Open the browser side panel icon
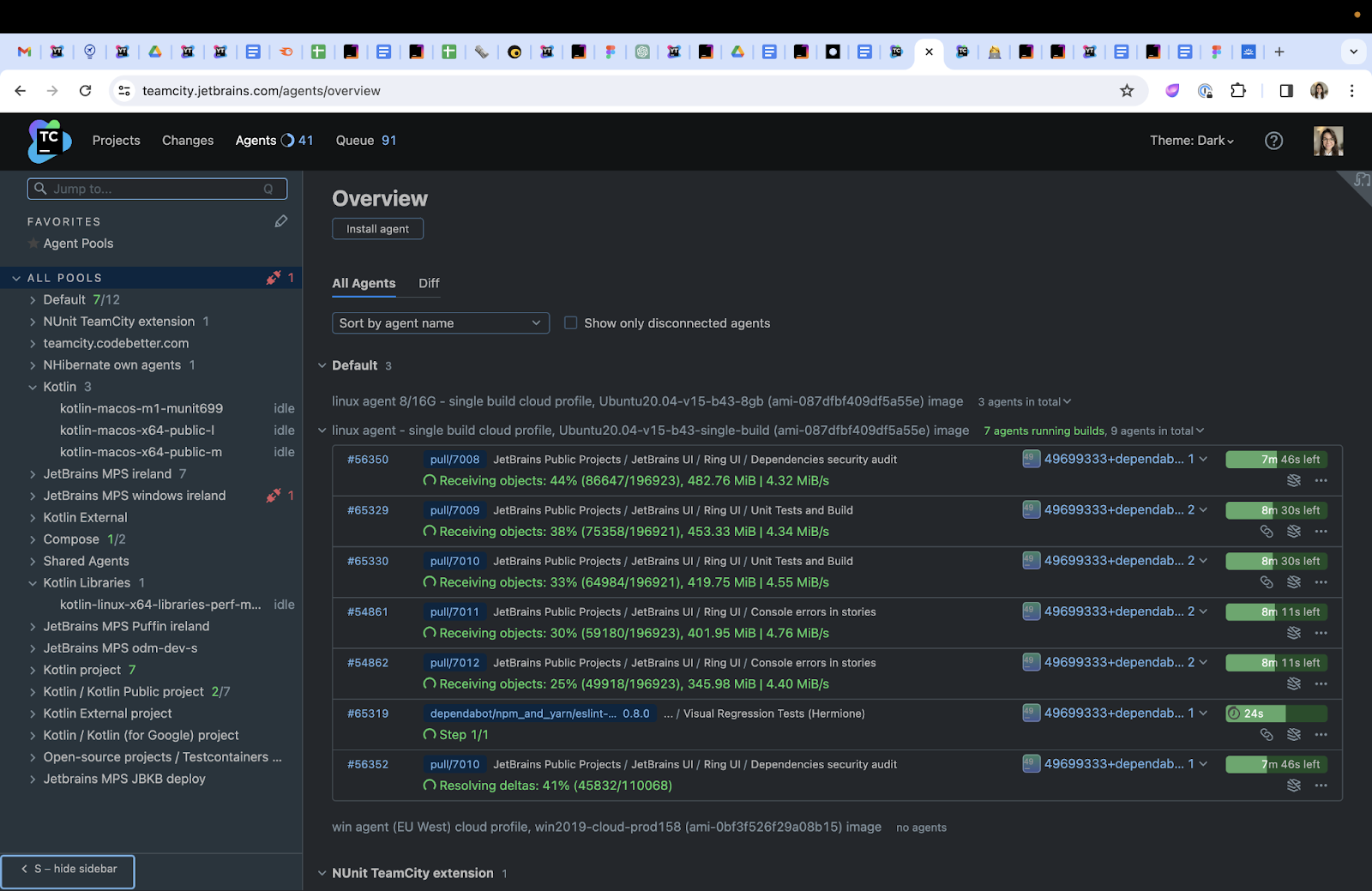Image resolution: width=1372 pixels, height=891 pixels. (1285, 91)
